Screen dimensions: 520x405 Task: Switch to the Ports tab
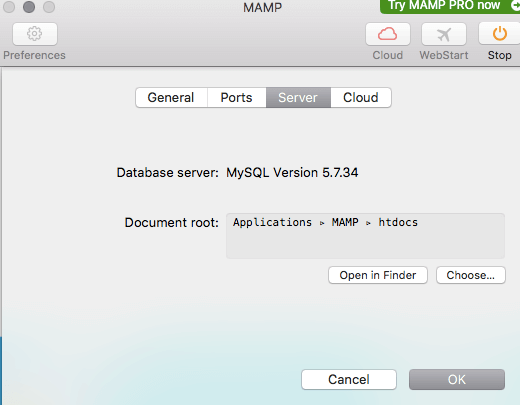pyautogui.click(x=237, y=98)
